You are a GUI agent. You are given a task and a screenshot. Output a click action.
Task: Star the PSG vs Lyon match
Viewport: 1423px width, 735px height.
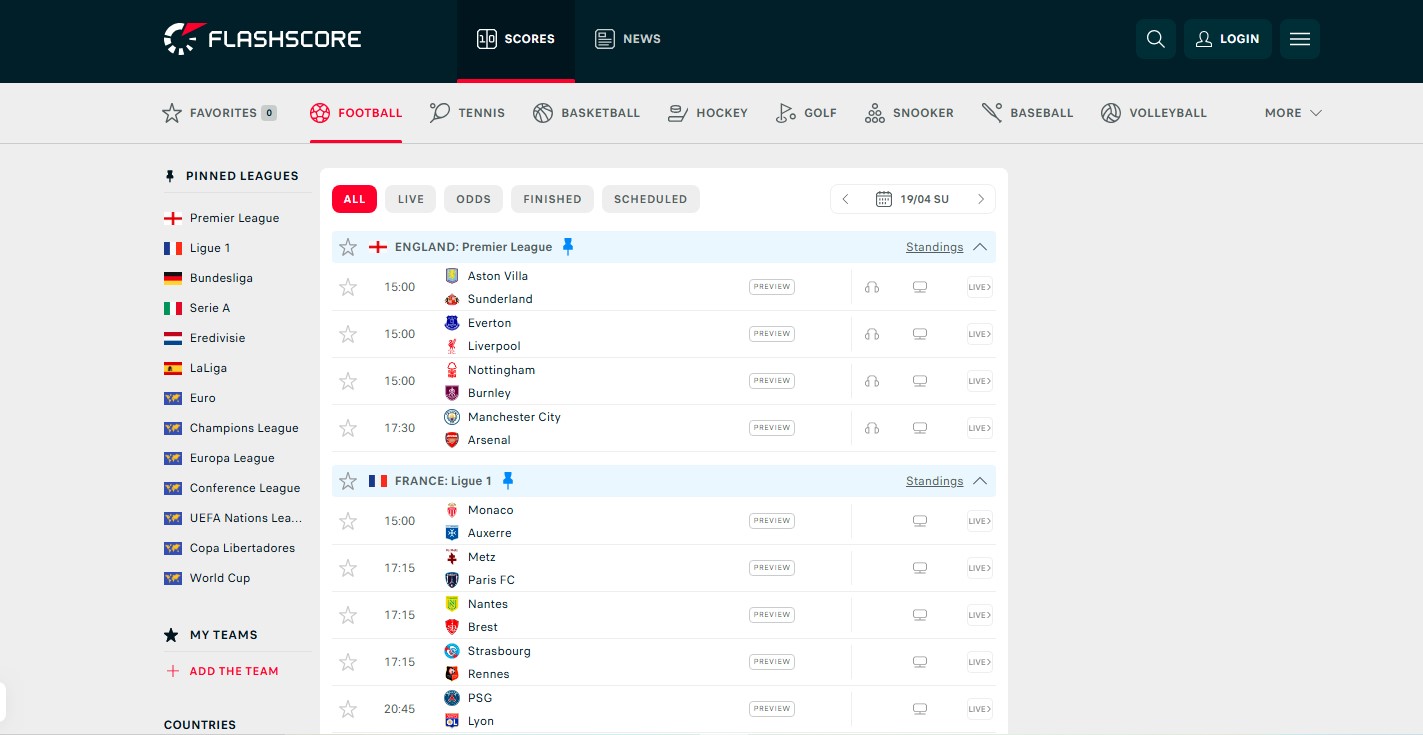coord(348,709)
